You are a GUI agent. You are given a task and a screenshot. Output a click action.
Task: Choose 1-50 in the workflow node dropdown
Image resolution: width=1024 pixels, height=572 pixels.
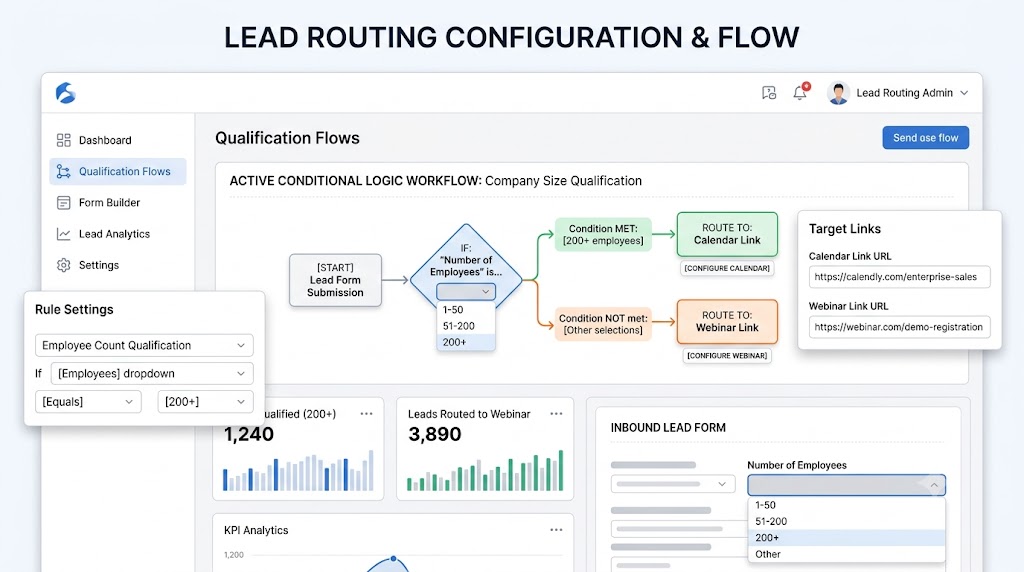coord(466,310)
